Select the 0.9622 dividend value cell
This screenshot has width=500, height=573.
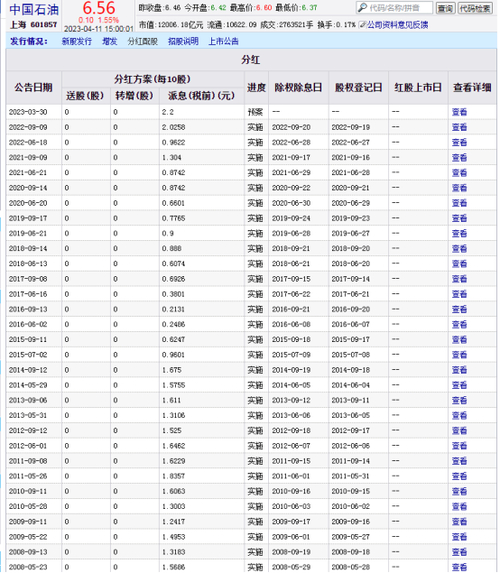pos(201,142)
